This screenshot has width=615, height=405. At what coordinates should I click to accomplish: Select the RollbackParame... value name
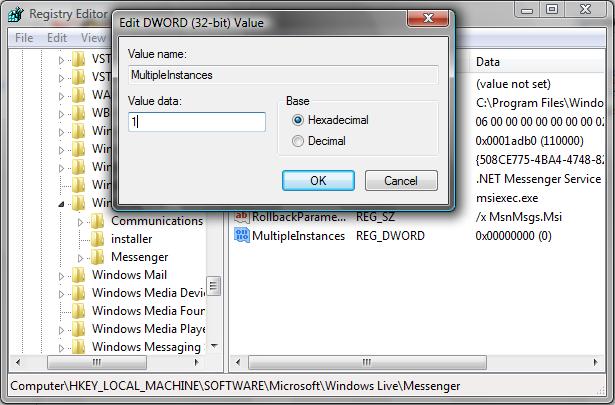click(x=299, y=217)
